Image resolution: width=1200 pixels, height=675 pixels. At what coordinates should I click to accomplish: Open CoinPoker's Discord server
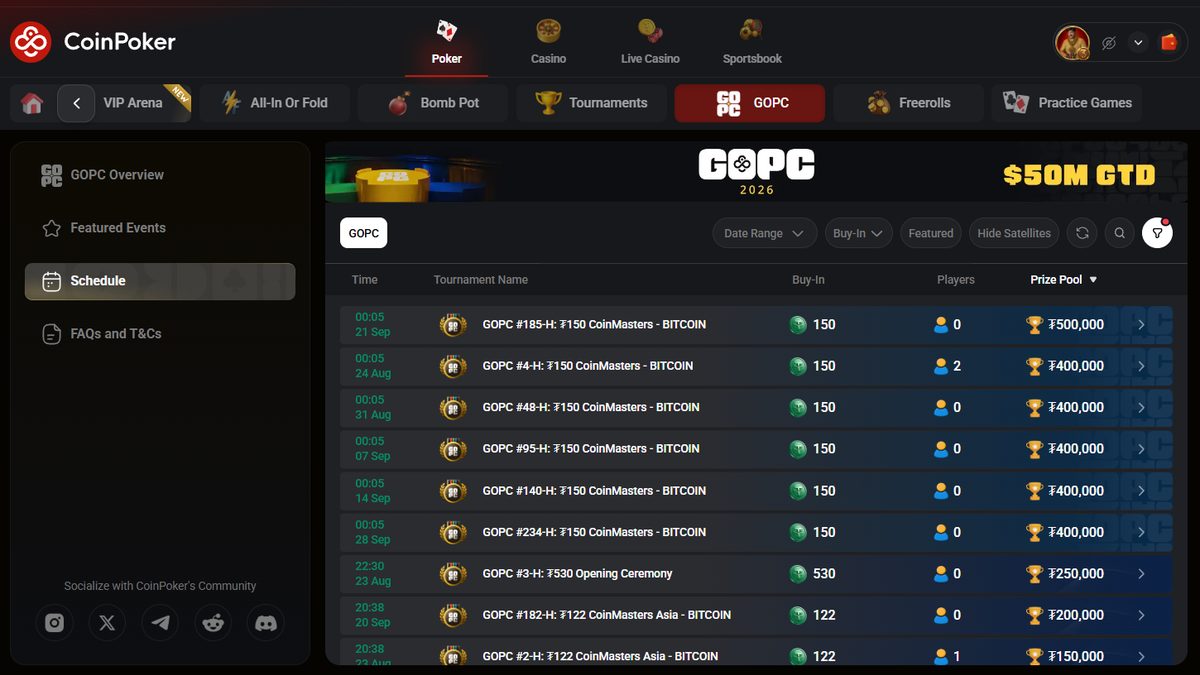[x=266, y=623]
